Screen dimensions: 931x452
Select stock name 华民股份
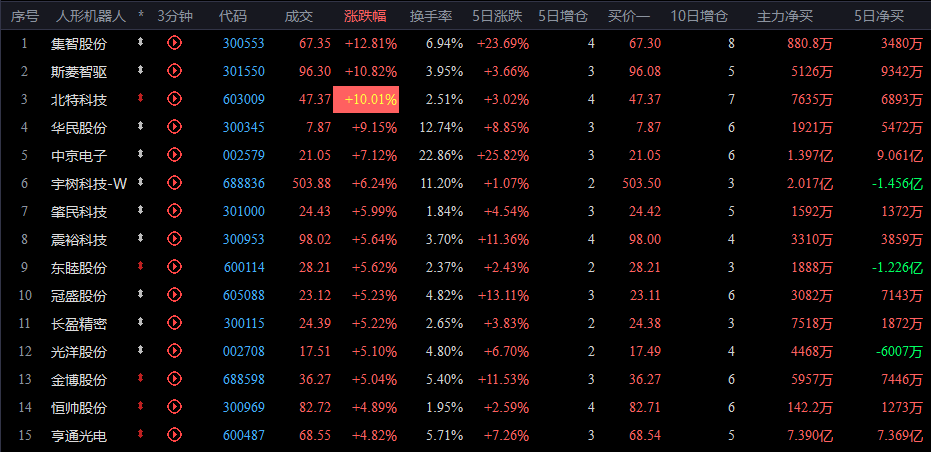(x=80, y=128)
